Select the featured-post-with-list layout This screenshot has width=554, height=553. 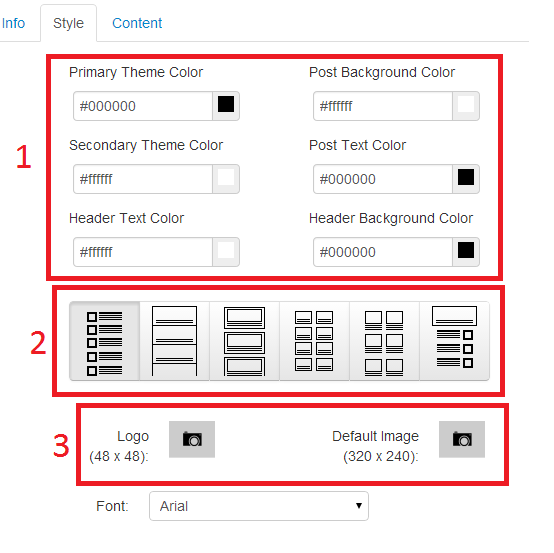[x=454, y=341]
